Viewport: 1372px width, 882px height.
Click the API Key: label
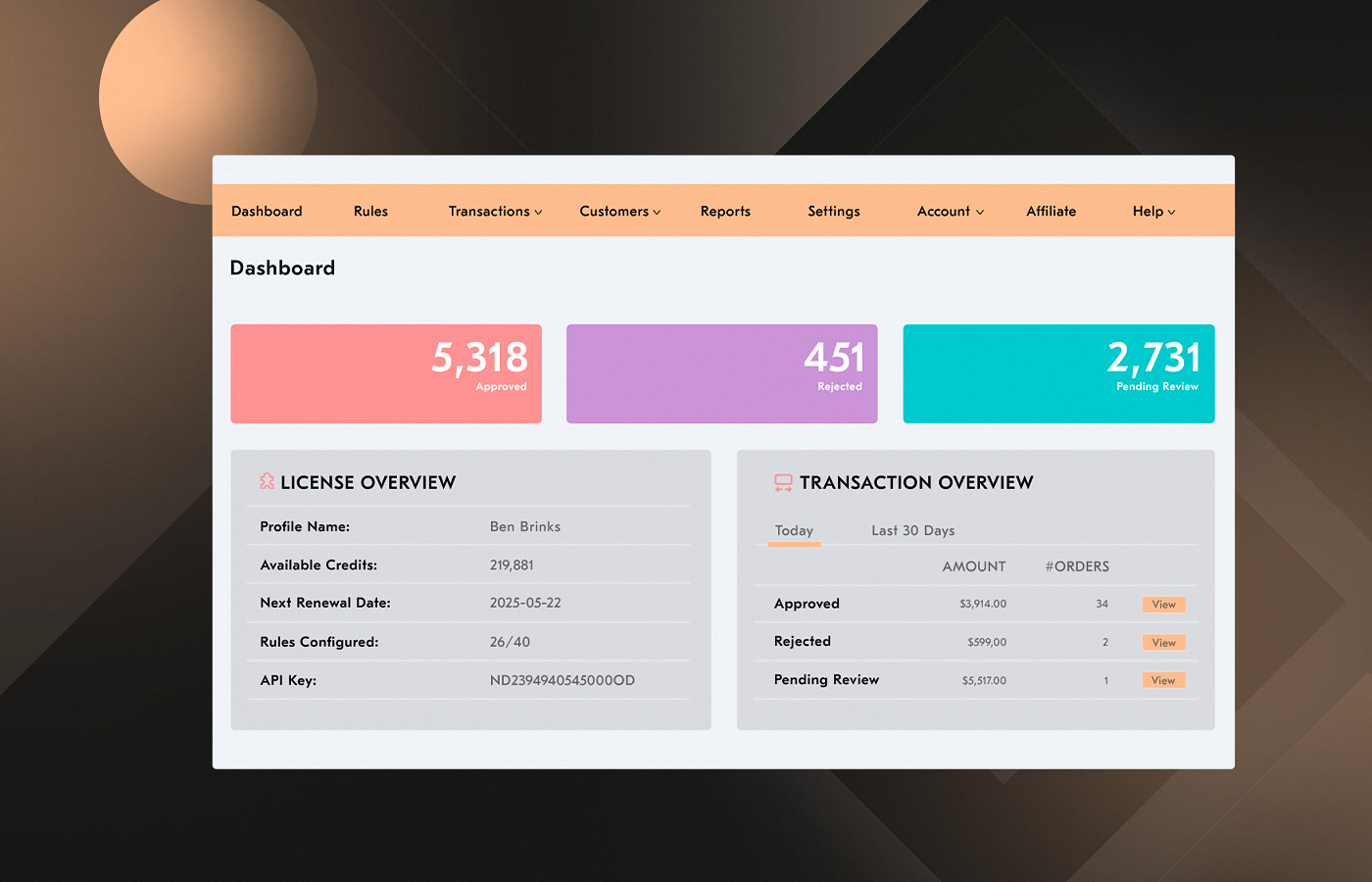[288, 680]
